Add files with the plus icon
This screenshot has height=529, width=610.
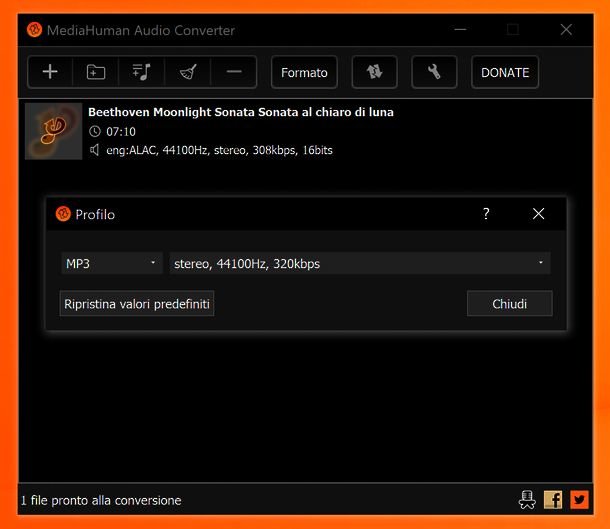(50, 72)
